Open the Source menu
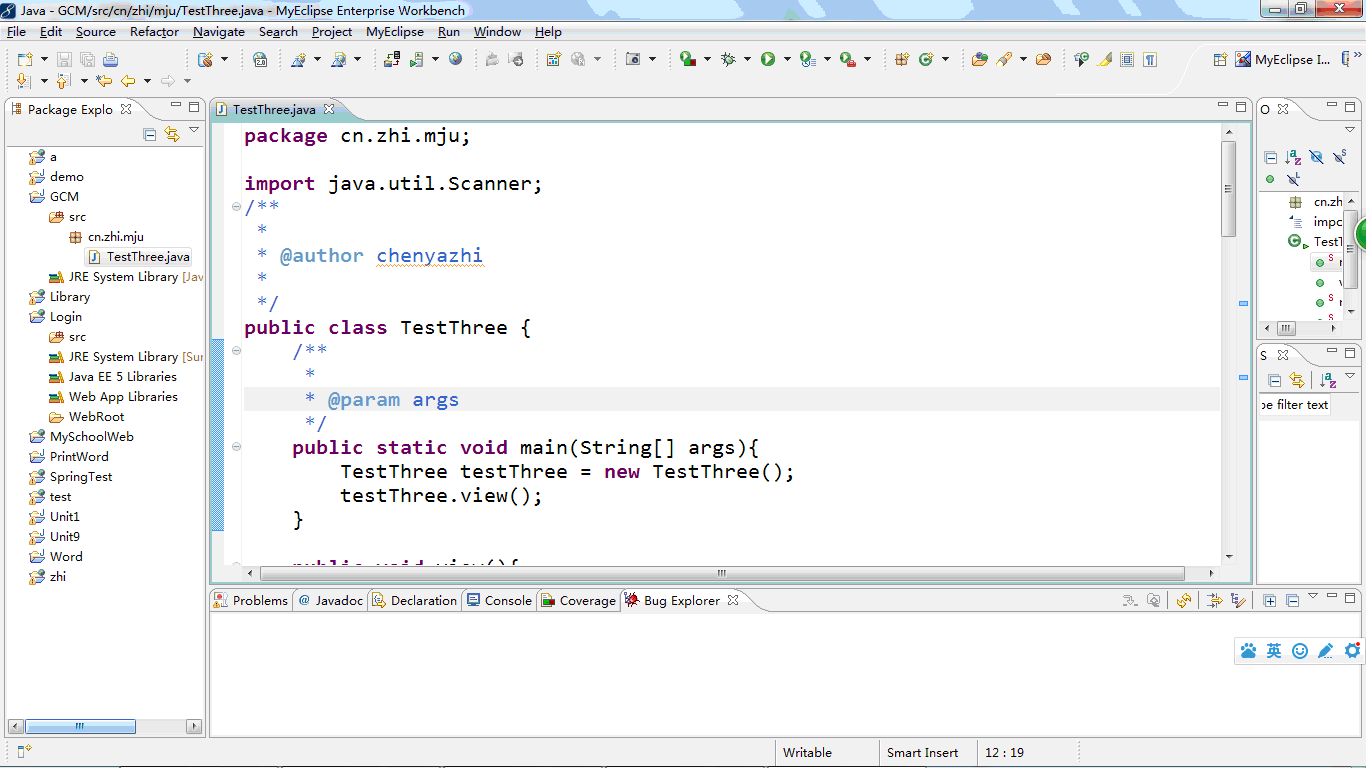This screenshot has height=768, width=1366. click(96, 31)
